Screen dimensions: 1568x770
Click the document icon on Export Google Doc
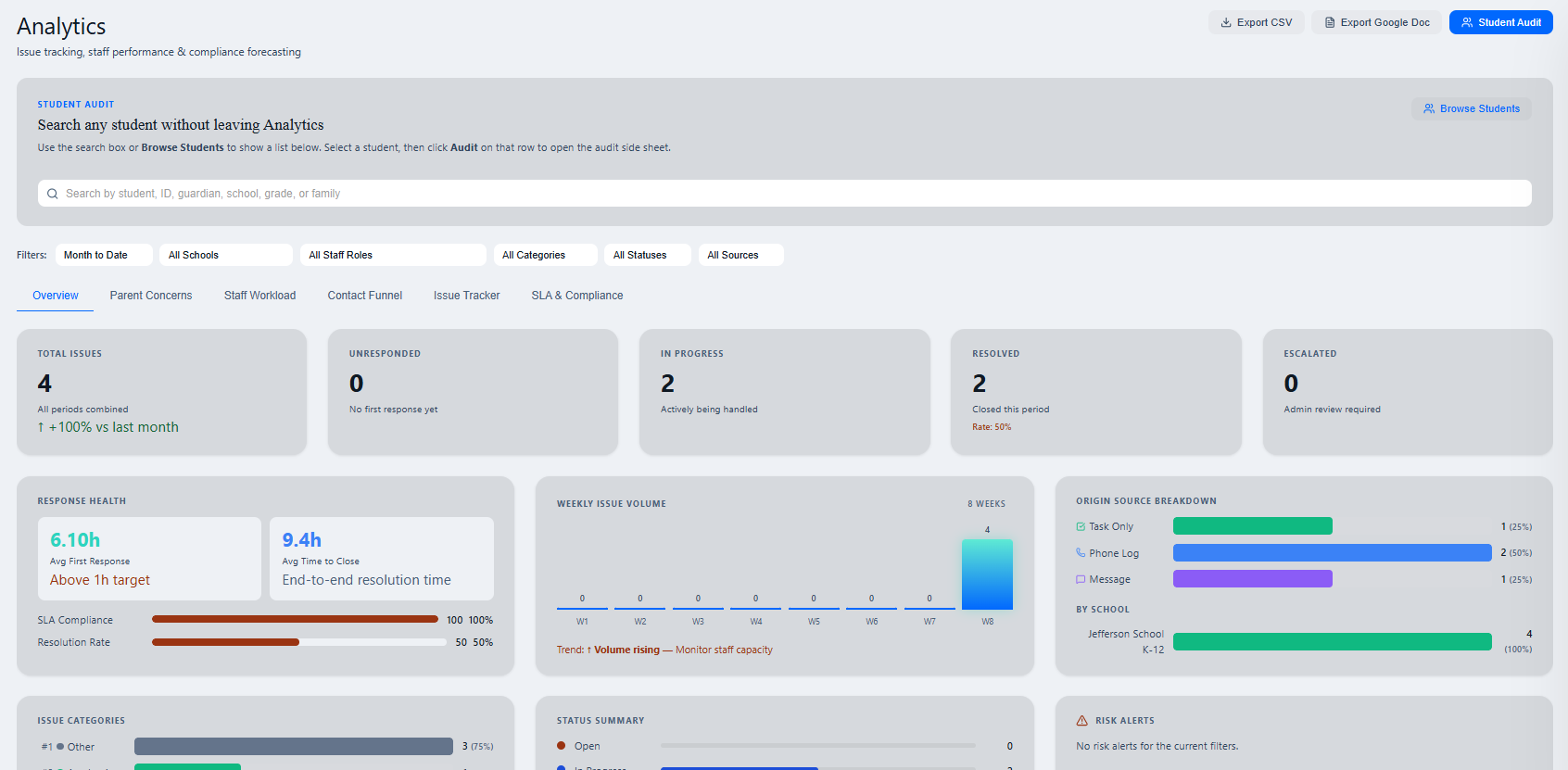(x=1330, y=22)
